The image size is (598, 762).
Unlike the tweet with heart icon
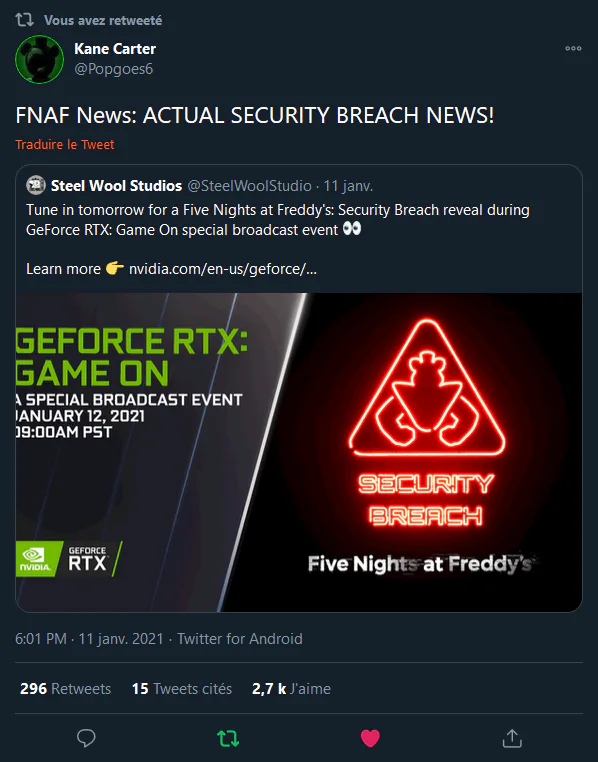pos(370,739)
